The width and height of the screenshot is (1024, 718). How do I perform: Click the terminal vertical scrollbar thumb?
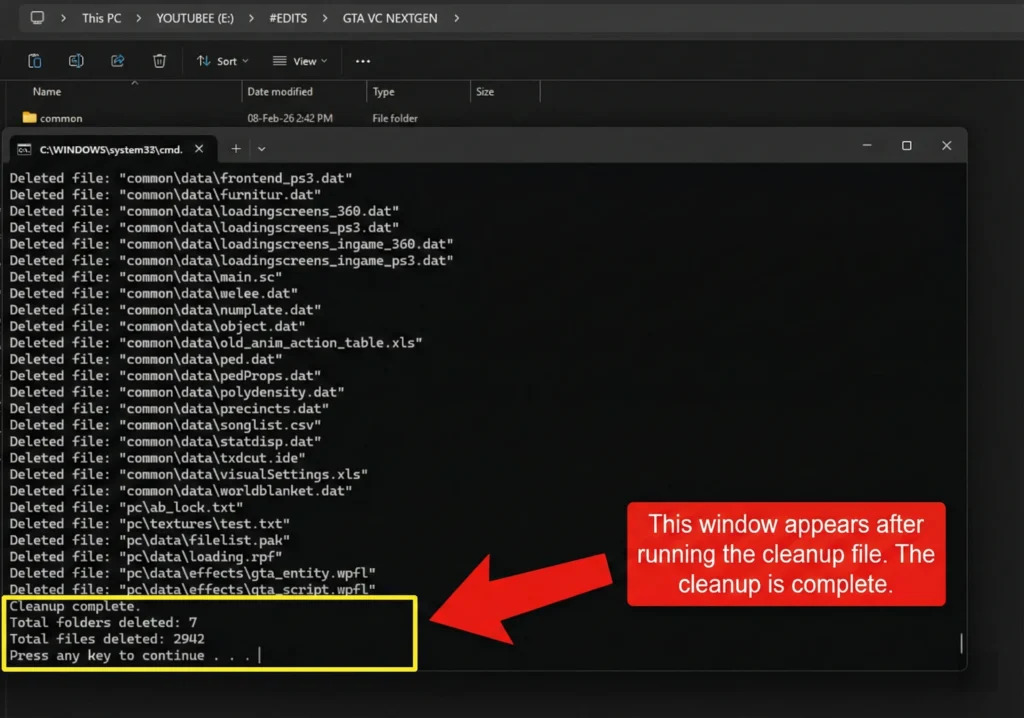(x=960, y=642)
